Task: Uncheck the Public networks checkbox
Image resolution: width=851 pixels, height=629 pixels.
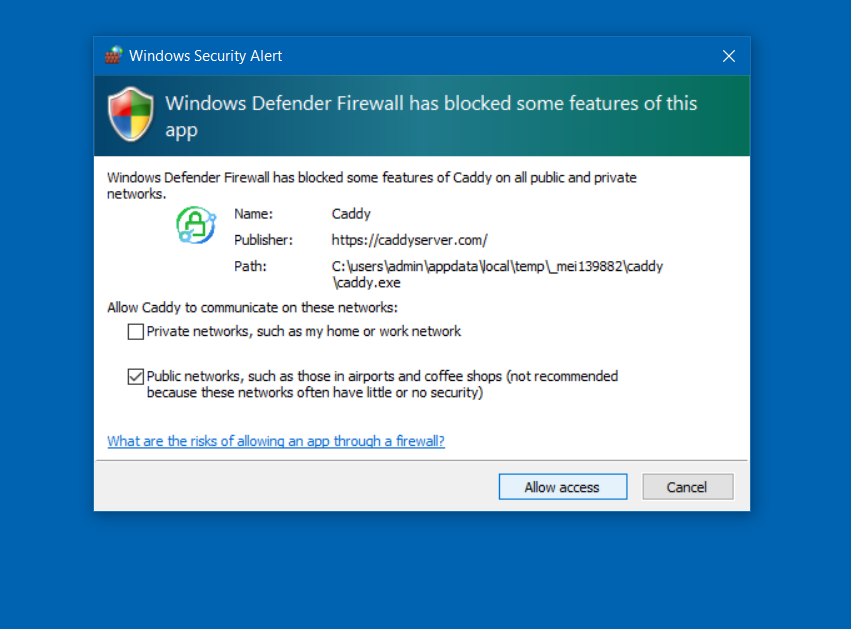Action: coord(136,377)
